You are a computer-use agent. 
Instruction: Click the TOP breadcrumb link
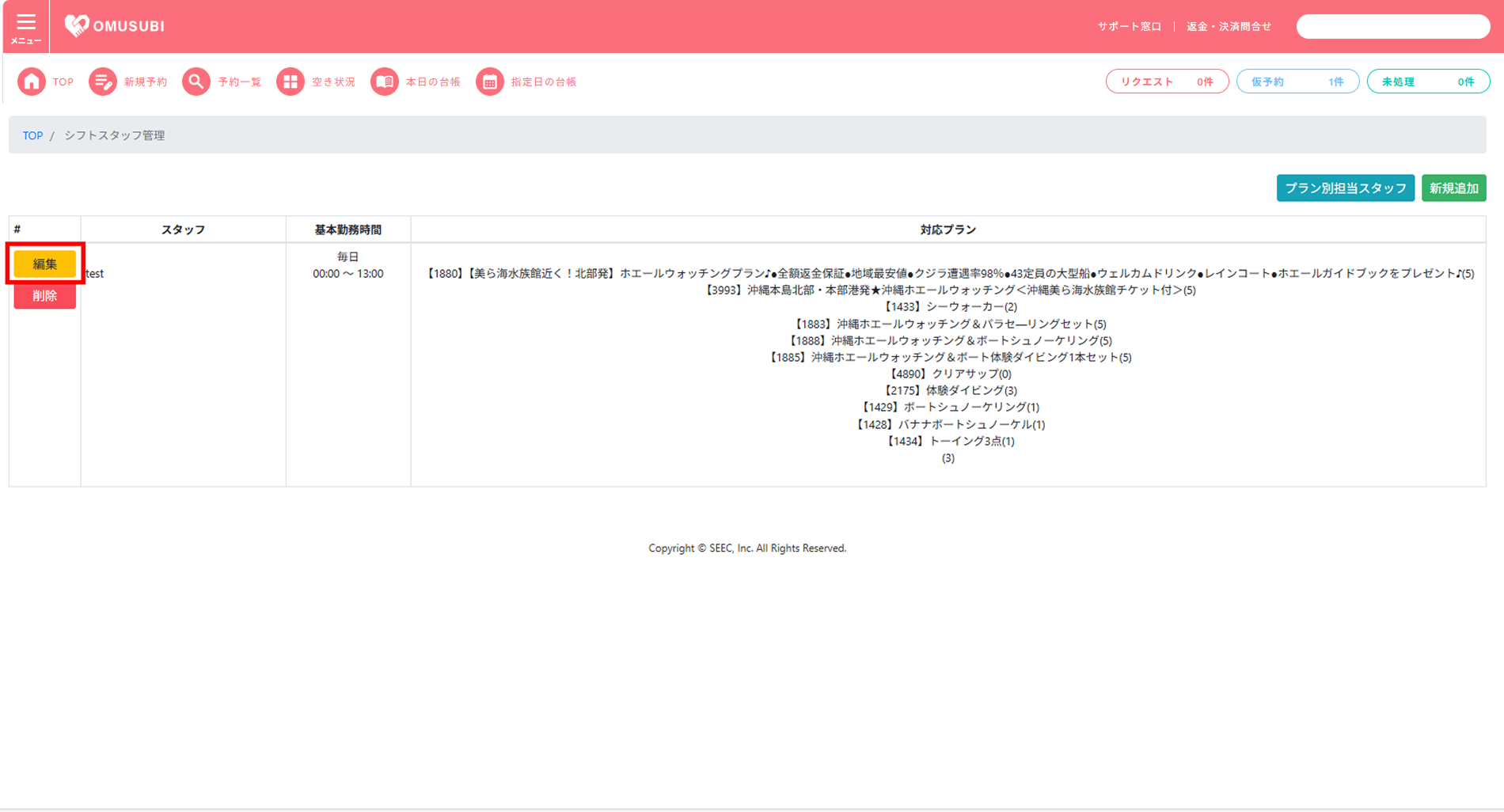point(32,135)
